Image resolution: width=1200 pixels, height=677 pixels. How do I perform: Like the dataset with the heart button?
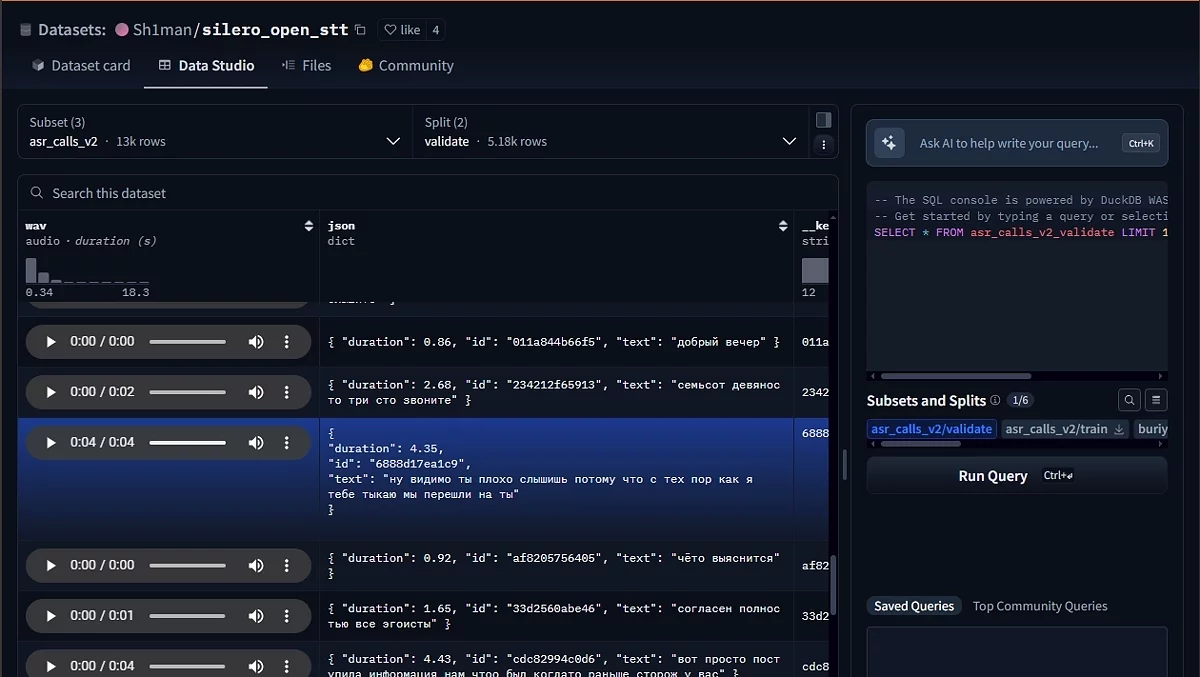[402, 30]
